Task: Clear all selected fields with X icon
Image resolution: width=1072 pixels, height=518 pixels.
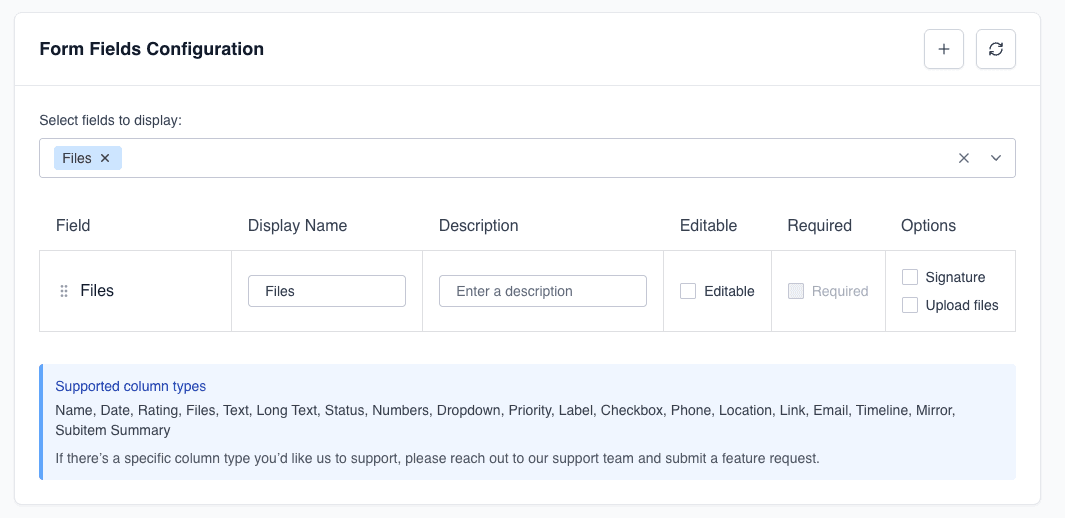Action: coord(964,158)
